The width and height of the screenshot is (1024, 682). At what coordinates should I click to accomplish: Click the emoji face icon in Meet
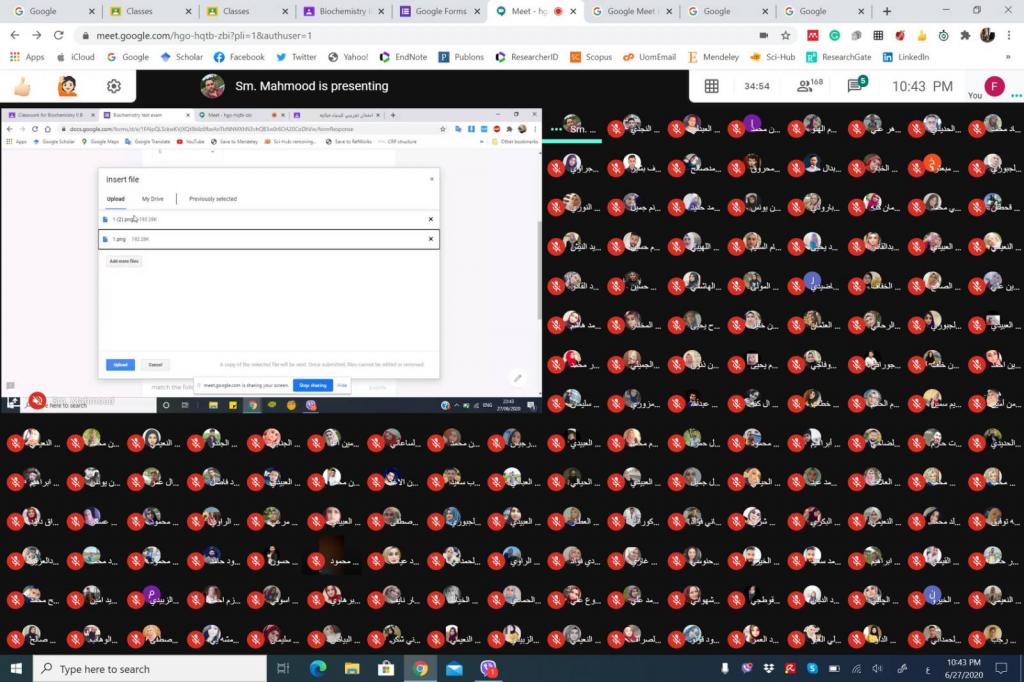coord(68,86)
